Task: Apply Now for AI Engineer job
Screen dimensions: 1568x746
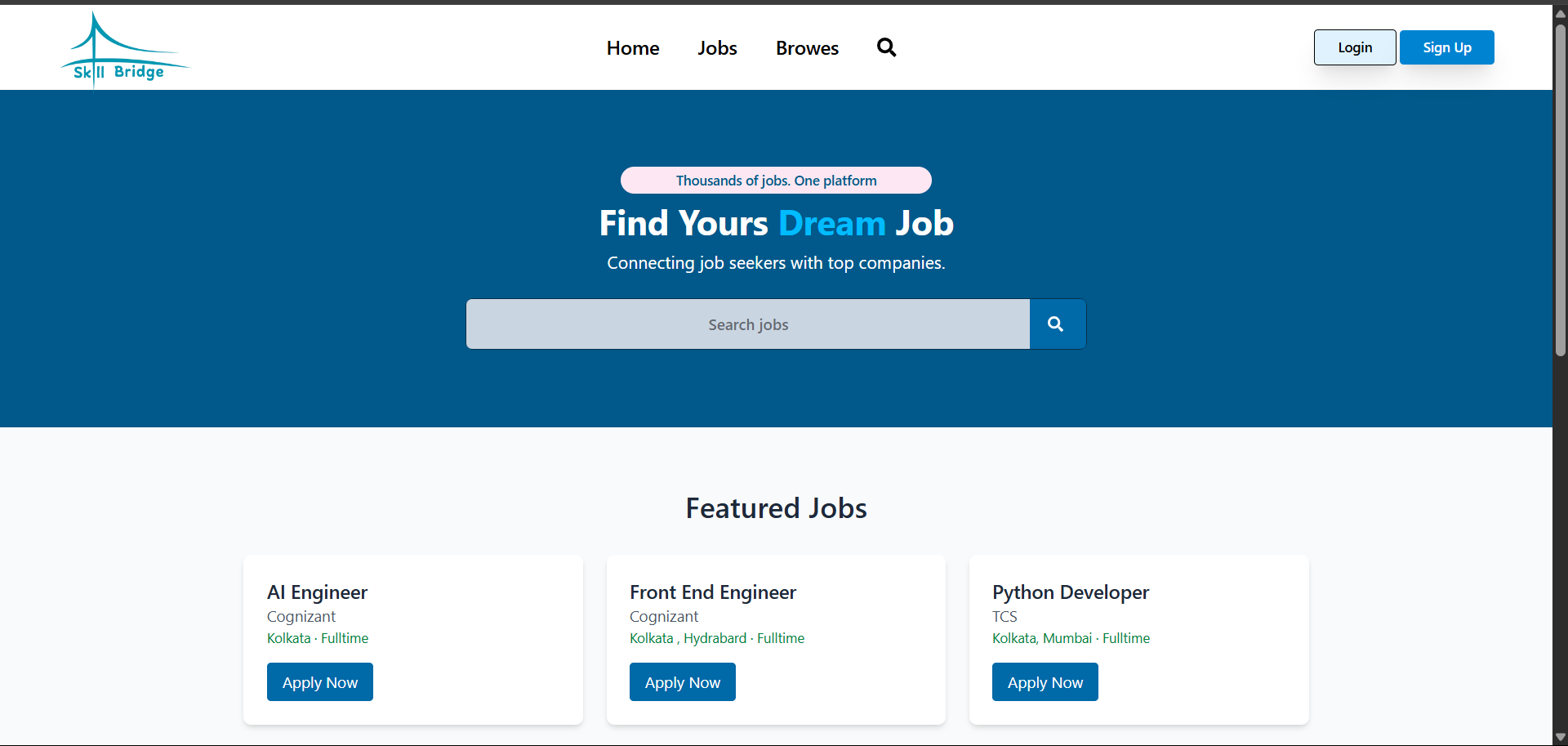Action: [319, 682]
